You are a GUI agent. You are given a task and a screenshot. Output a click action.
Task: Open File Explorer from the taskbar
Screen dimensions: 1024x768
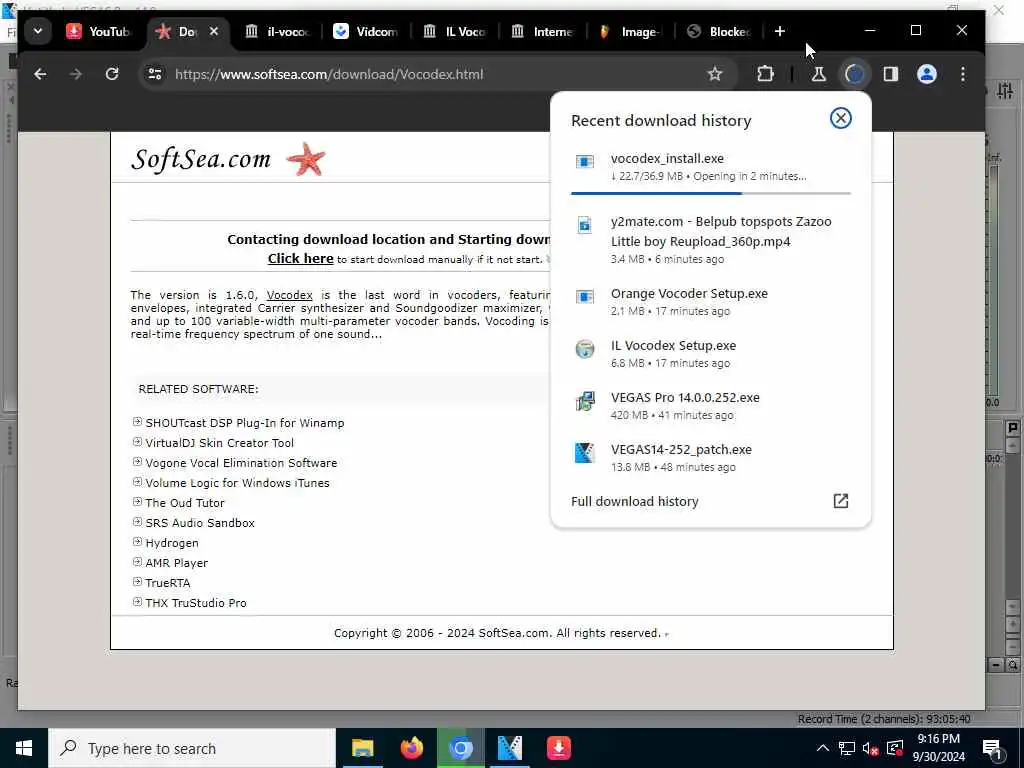pos(362,748)
